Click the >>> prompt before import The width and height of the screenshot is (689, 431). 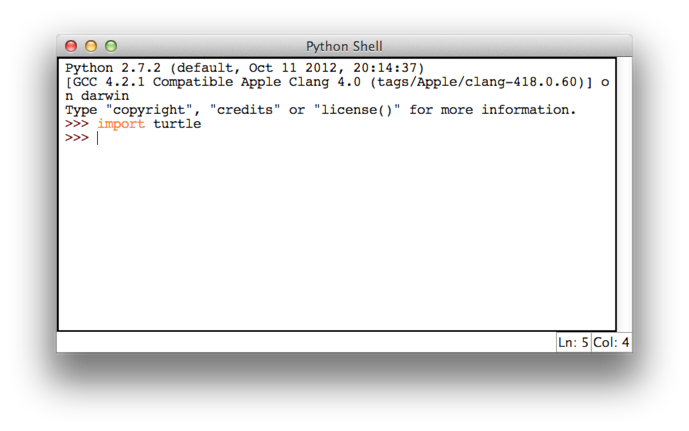[77, 124]
